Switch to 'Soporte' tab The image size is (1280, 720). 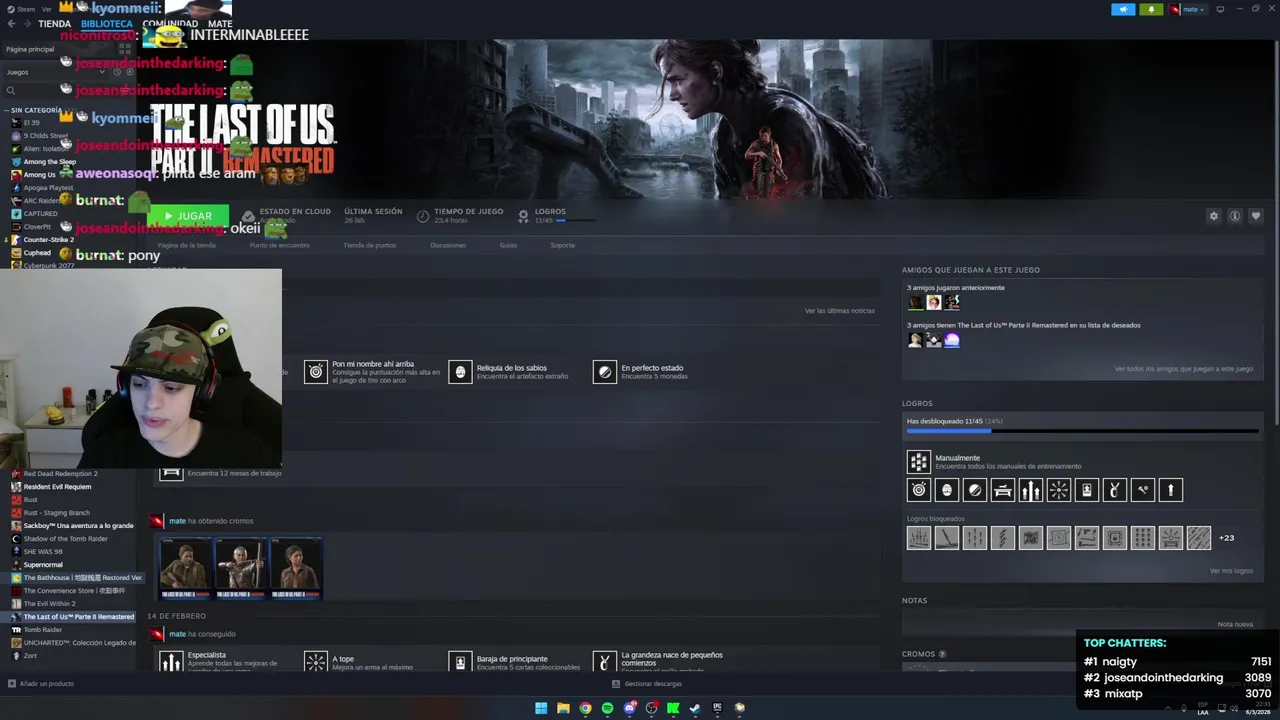tap(562, 245)
